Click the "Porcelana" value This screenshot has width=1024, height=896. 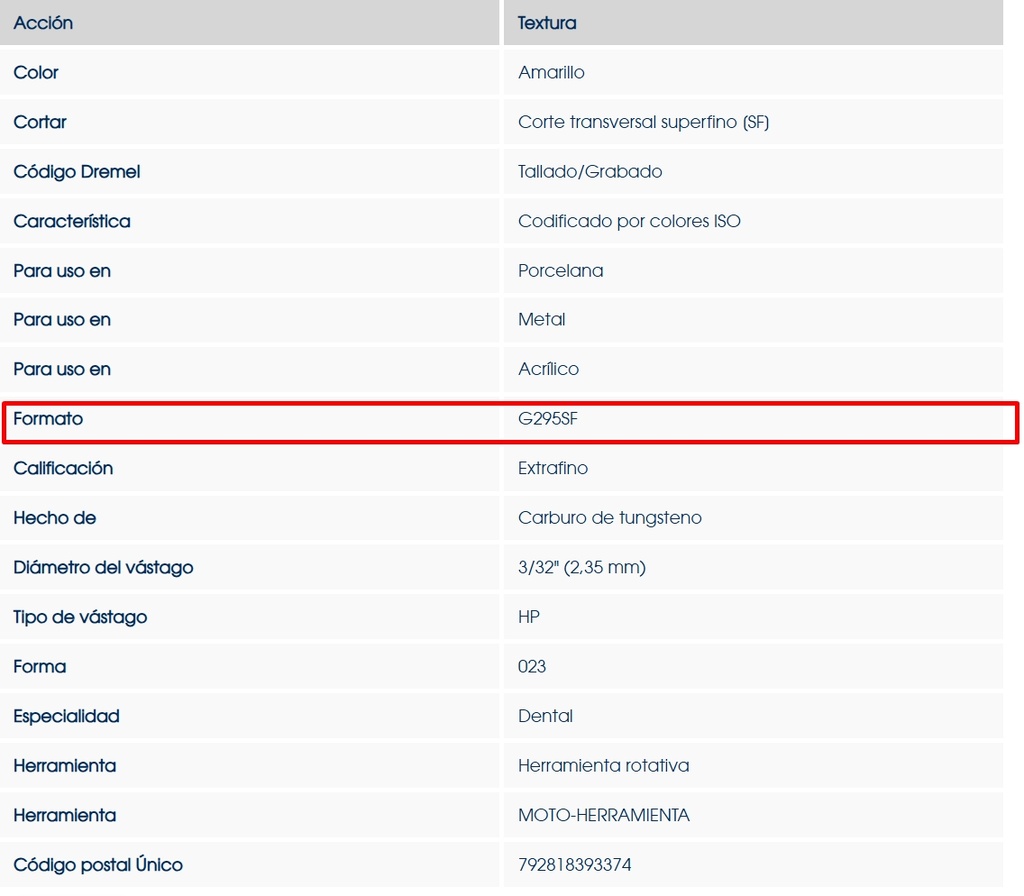click(x=560, y=271)
